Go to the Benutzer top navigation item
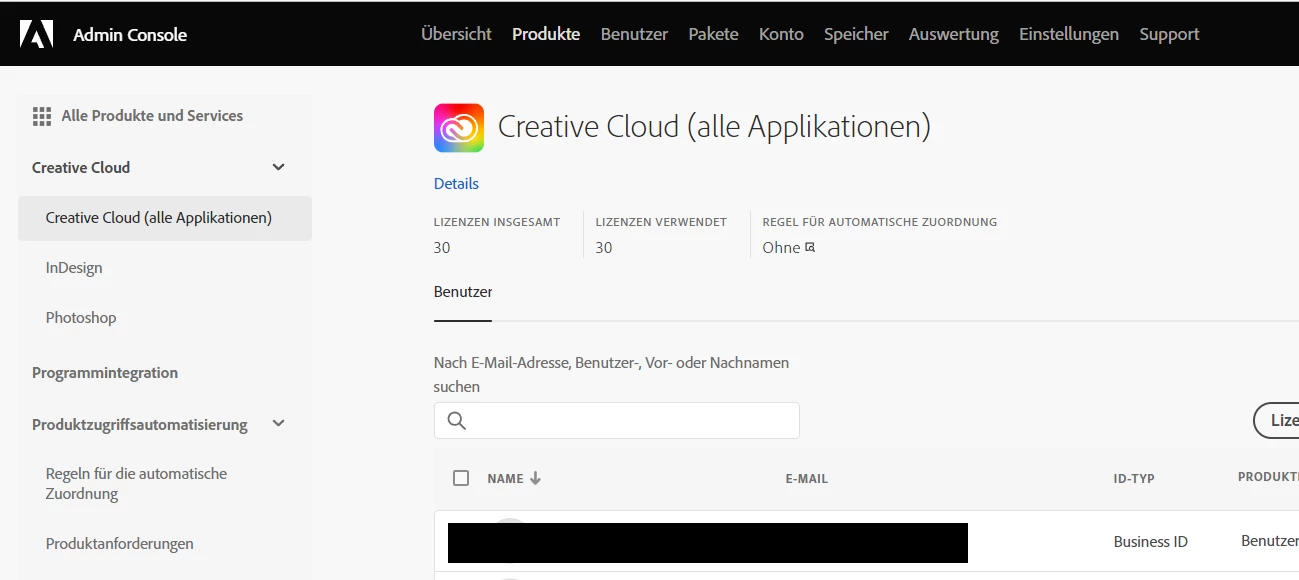Viewport: 1299px width, 580px height. coord(634,34)
